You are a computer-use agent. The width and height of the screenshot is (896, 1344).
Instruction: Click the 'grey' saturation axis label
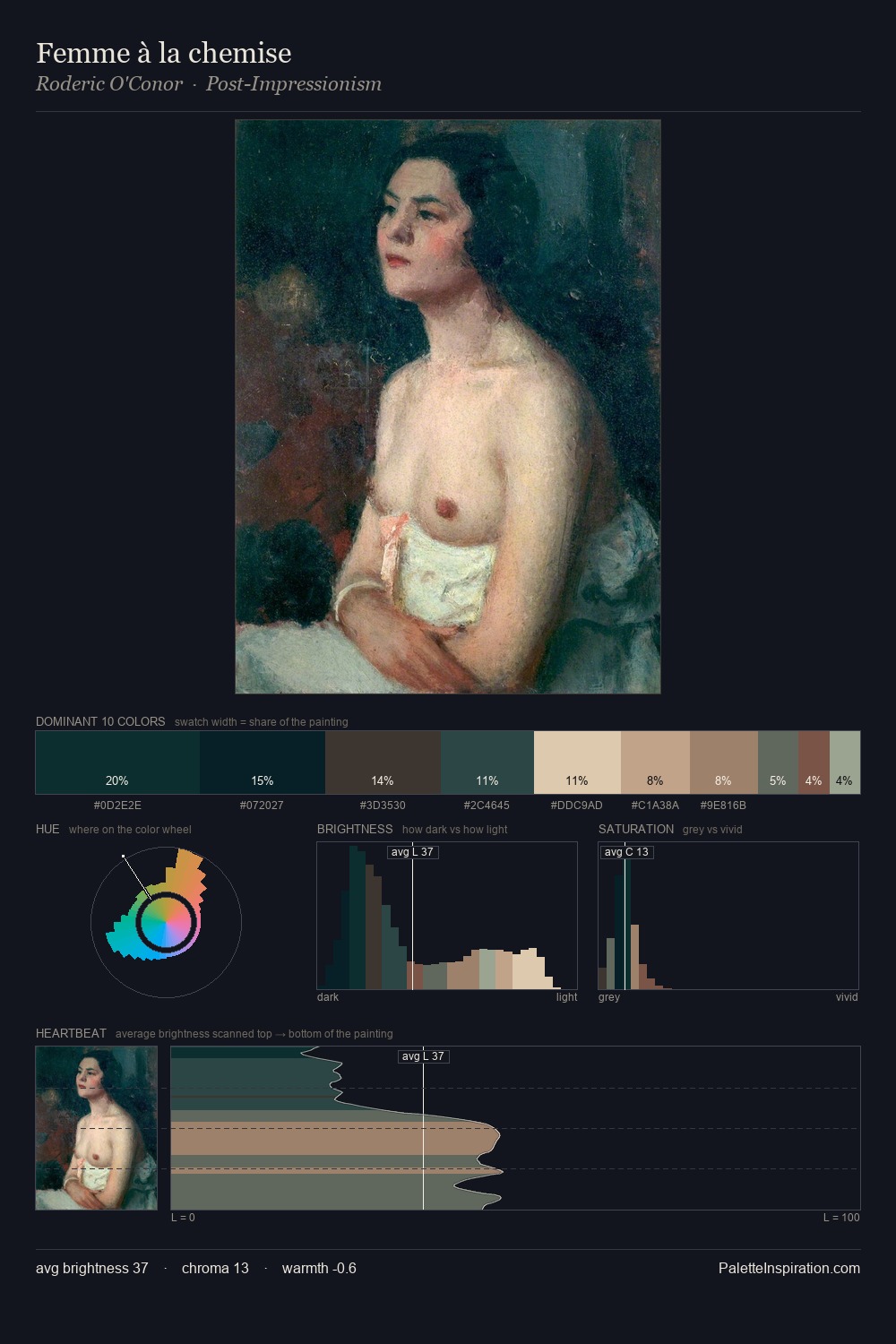tap(609, 996)
